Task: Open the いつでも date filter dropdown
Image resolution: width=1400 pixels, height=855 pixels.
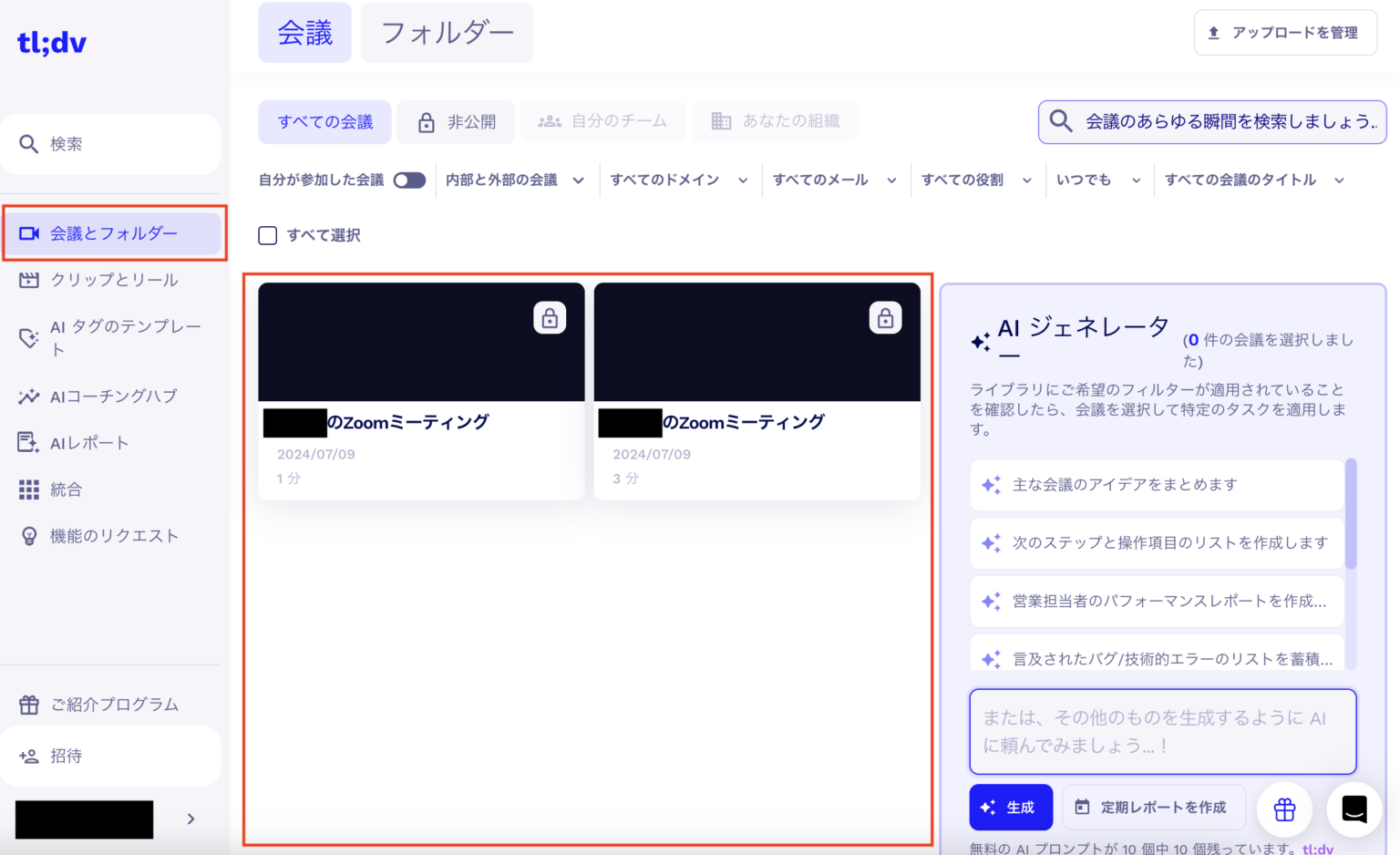Action: point(1098,180)
